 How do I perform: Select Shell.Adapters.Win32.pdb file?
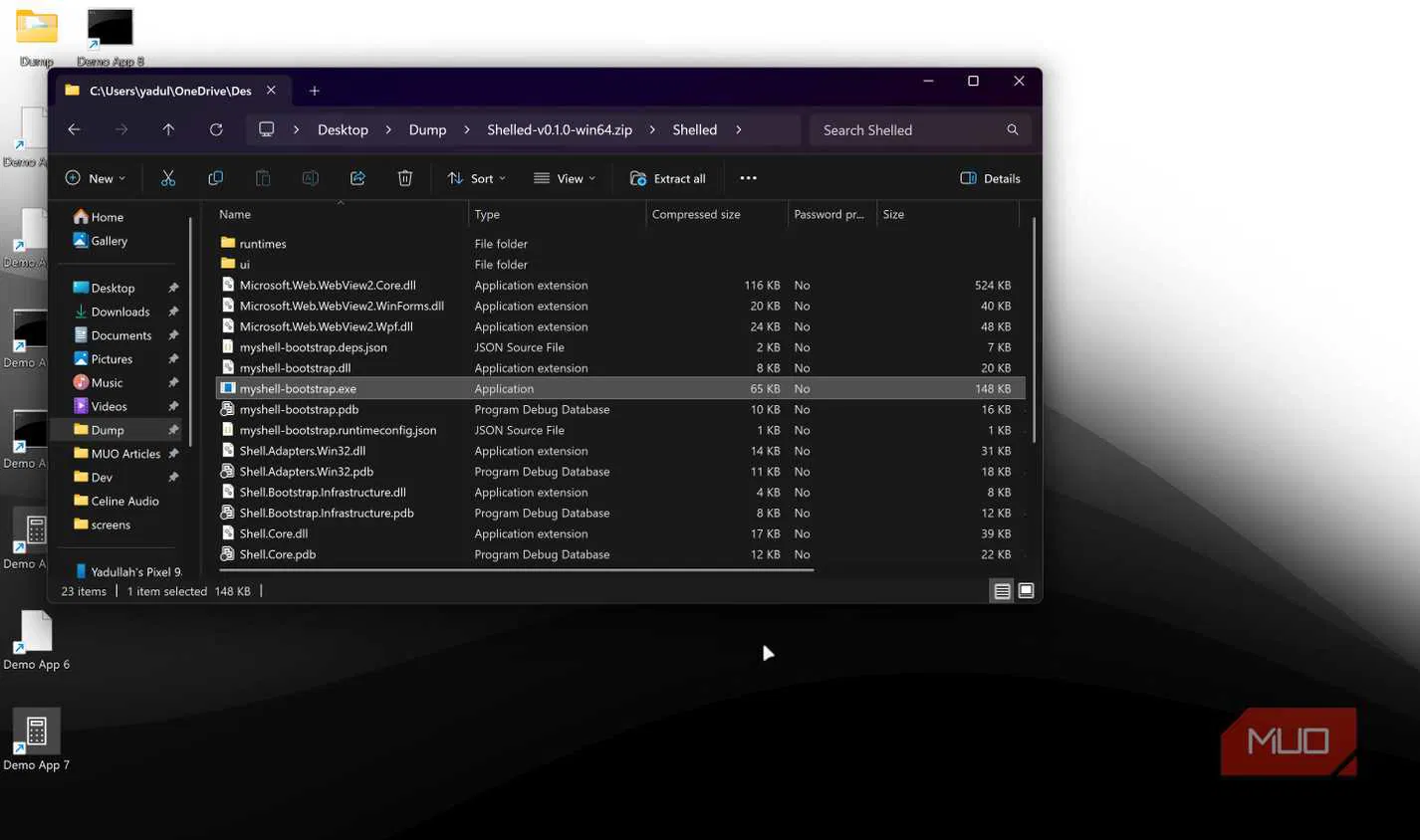(x=620, y=472)
